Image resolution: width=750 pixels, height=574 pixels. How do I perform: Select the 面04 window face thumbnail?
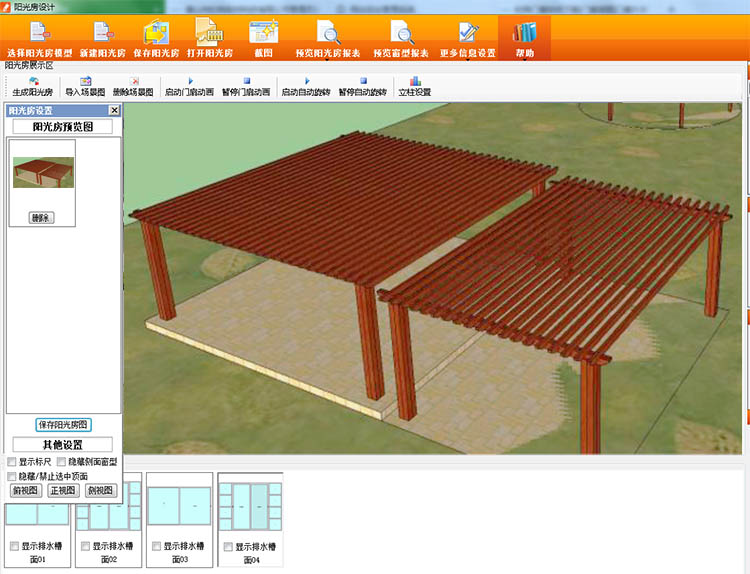(251, 506)
